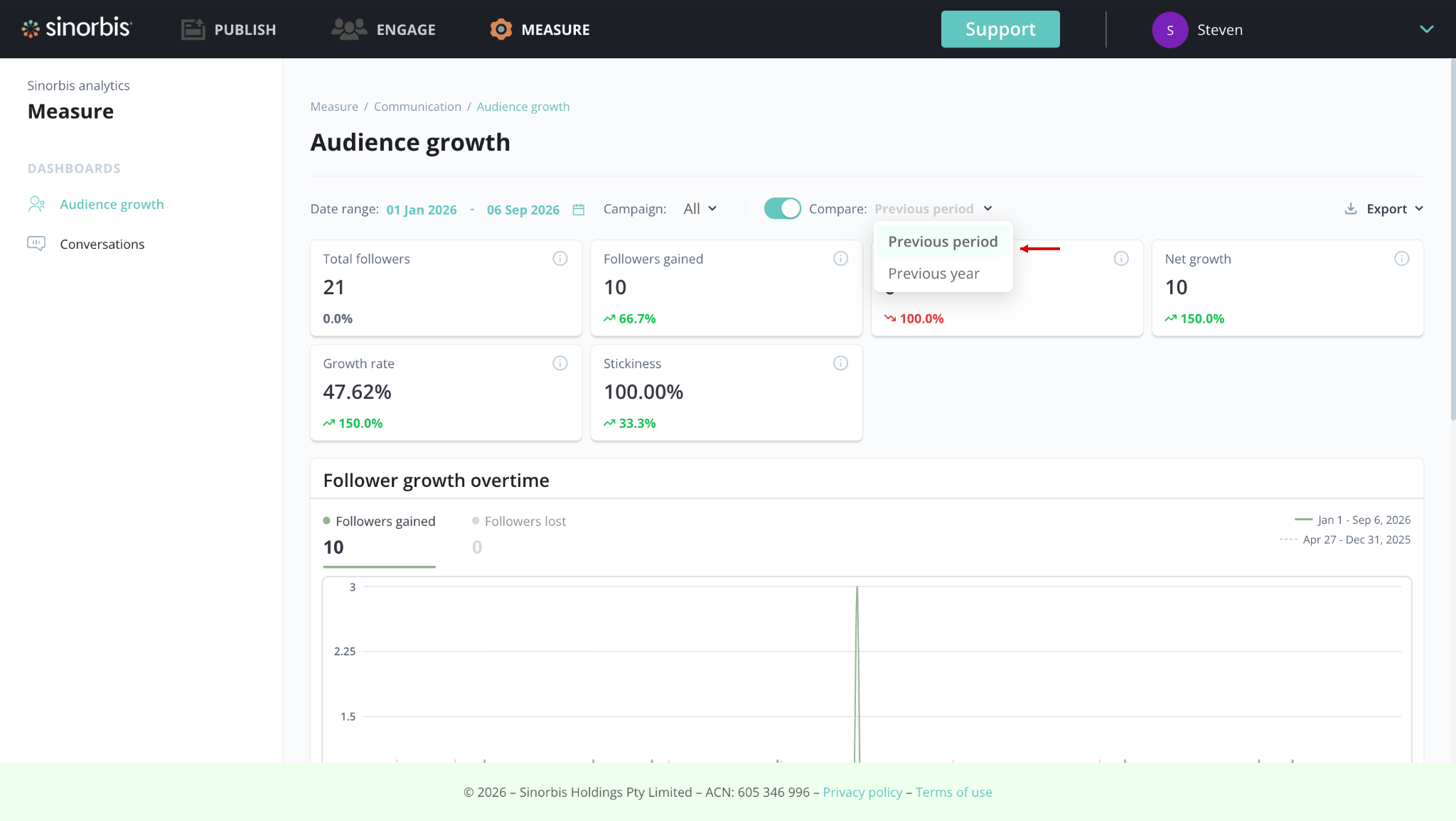The image size is (1456, 821).
Task: Edit start date 01 Jan 2026
Action: pos(422,210)
